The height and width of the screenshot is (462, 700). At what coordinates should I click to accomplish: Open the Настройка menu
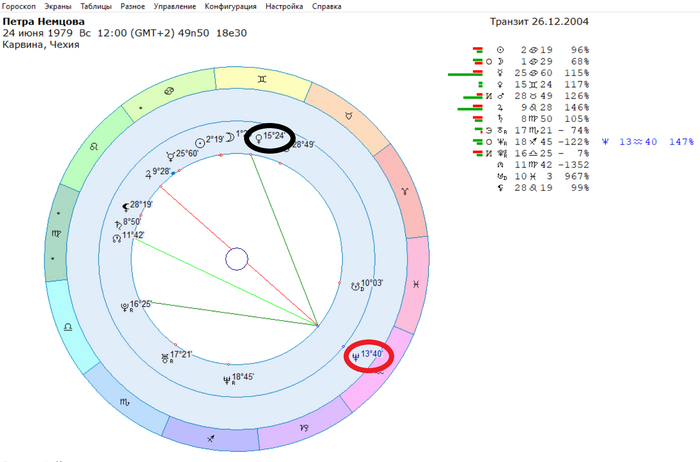coord(285,5)
